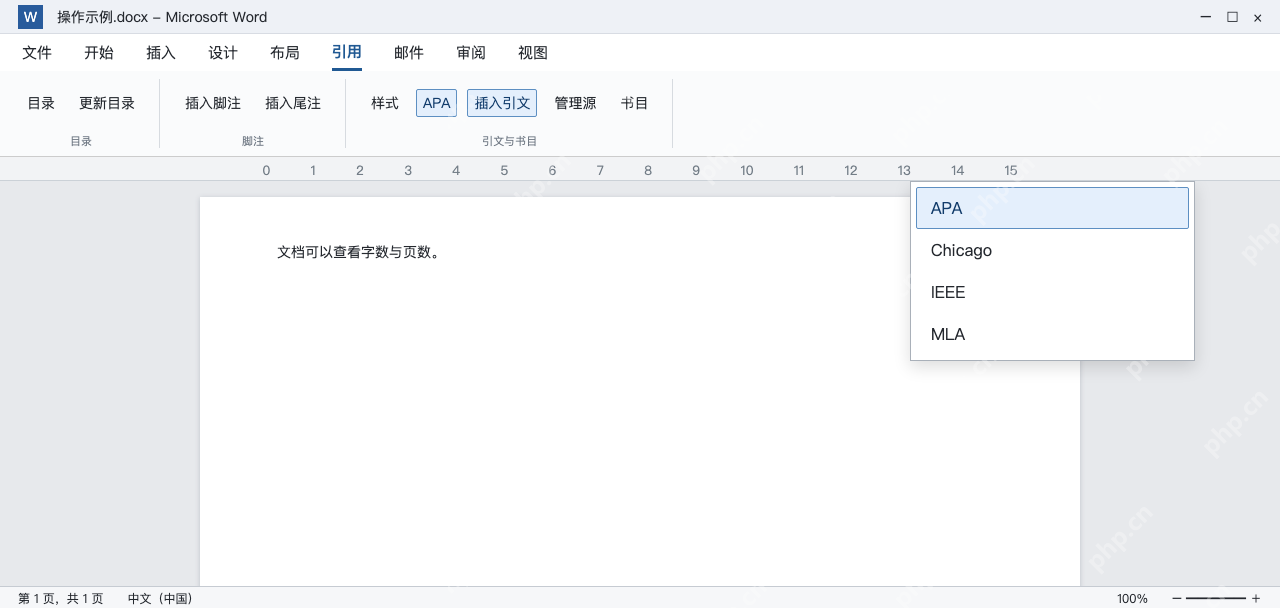Choose IEEE from the style list
Screen dimensions: 1280x608
tap(1052, 292)
